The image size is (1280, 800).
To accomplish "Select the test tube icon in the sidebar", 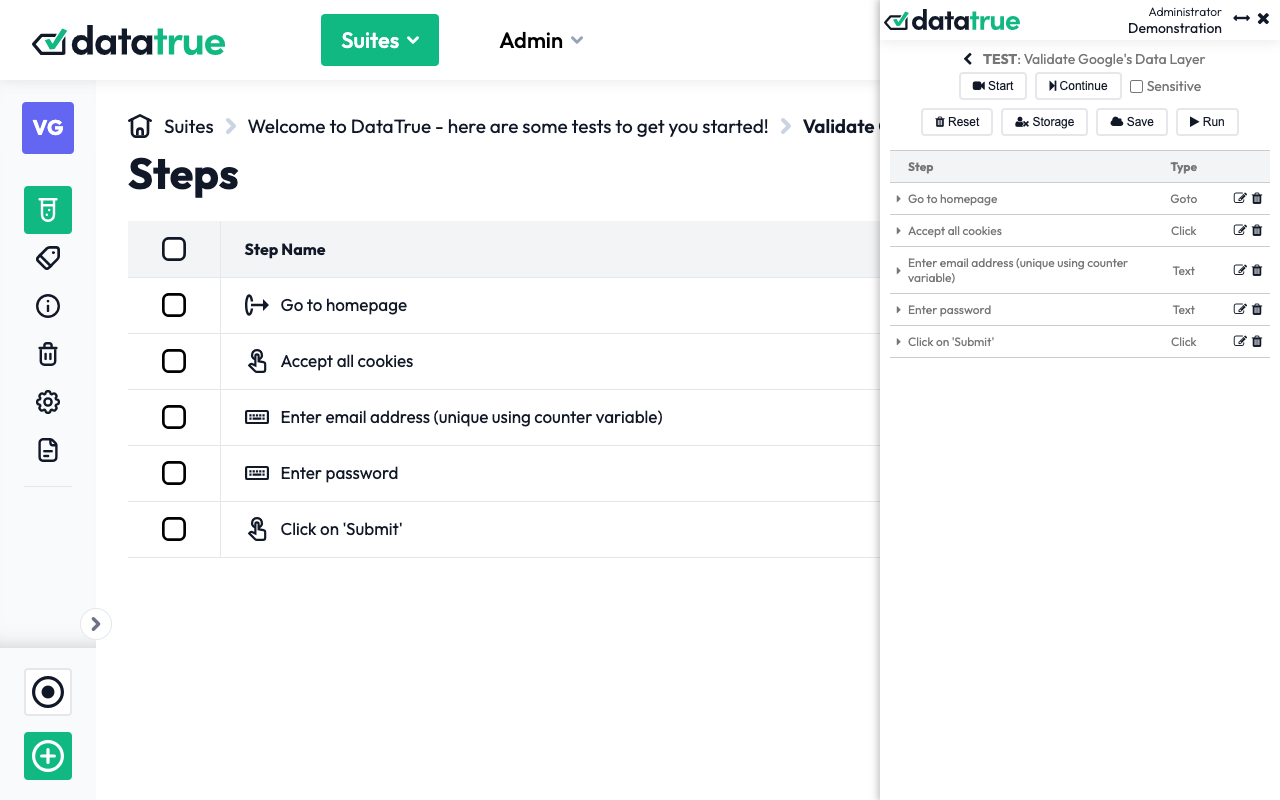I will [47, 210].
